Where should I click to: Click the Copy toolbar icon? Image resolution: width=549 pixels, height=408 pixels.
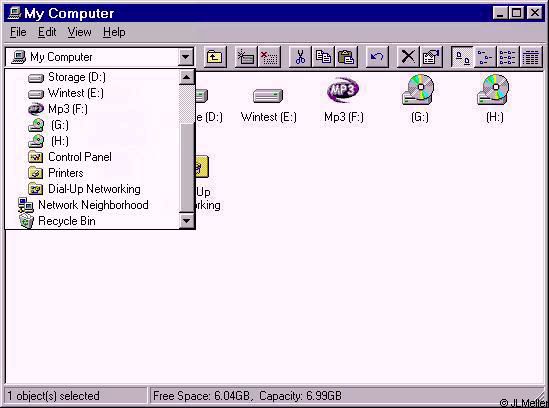pyautogui.click(x=323, y=57)
